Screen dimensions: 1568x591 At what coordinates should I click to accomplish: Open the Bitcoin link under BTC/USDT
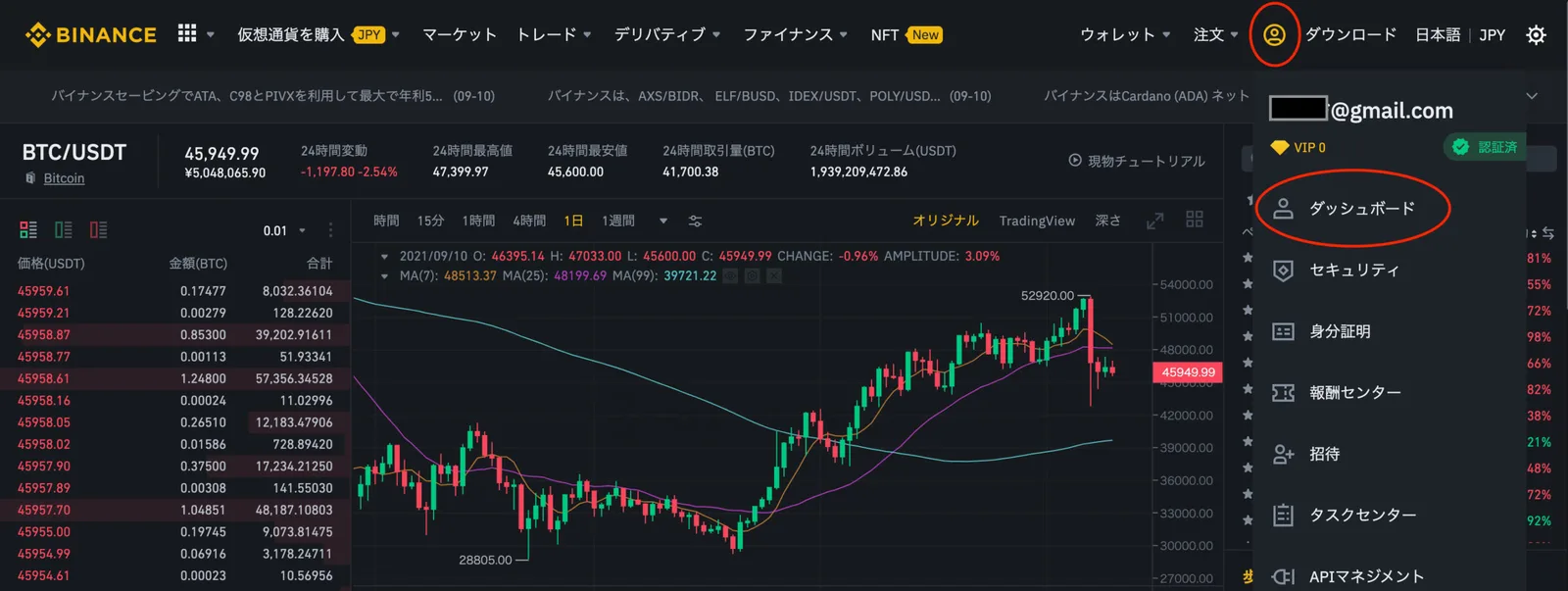click(x=64, y=178)
